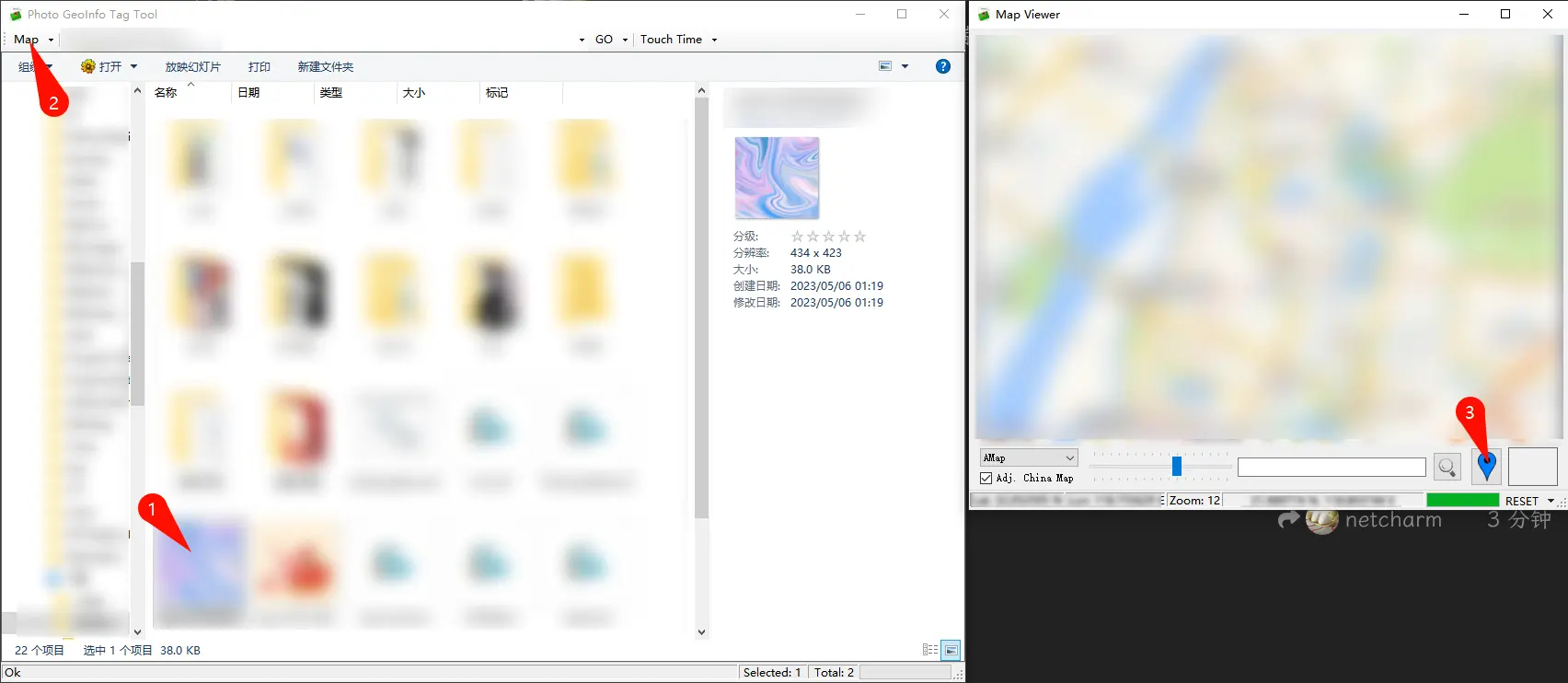Toggle the Adj. China Map checkbox

pos(986,479)
